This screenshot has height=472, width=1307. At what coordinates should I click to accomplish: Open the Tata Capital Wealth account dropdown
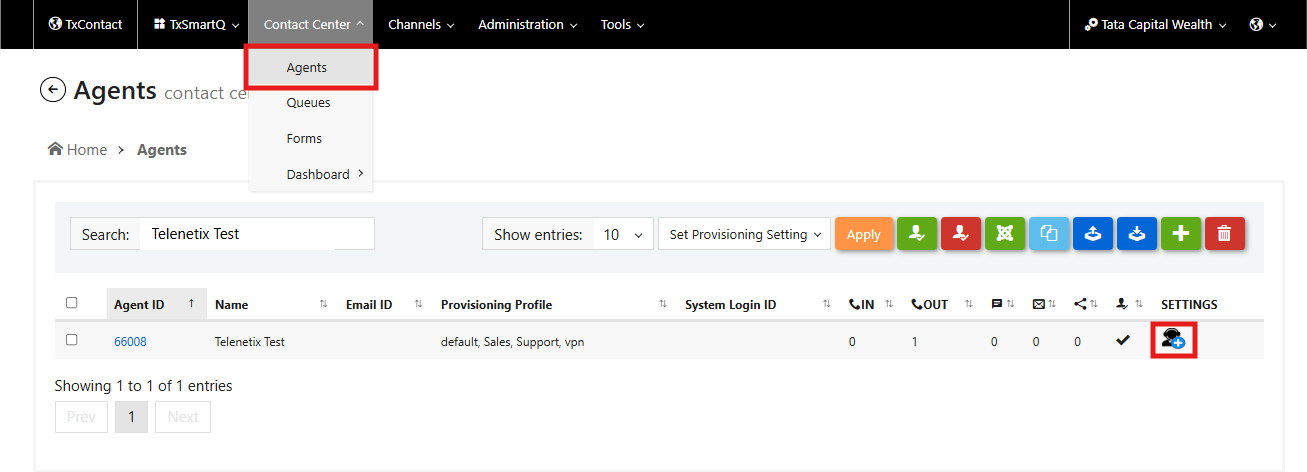[1155, 24]
